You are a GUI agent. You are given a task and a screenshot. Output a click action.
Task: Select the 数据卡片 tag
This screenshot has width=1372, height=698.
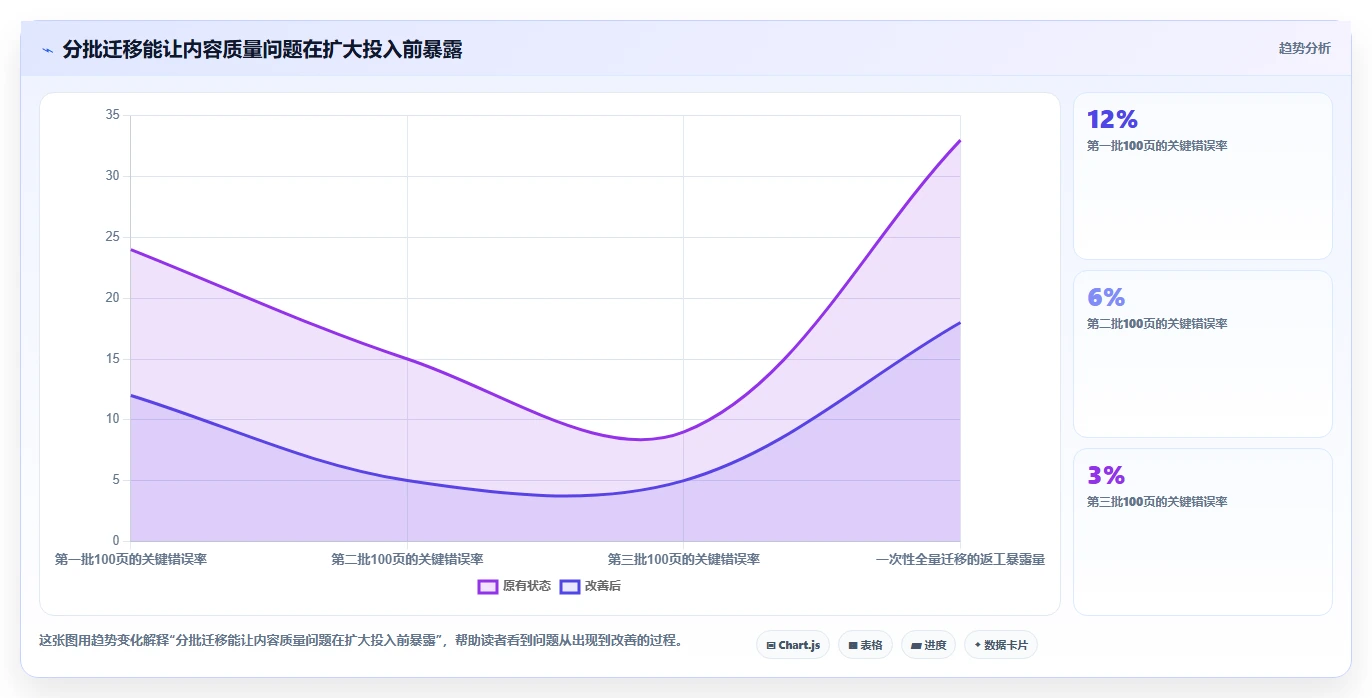pyautogui.click(x=1001, y=645)
